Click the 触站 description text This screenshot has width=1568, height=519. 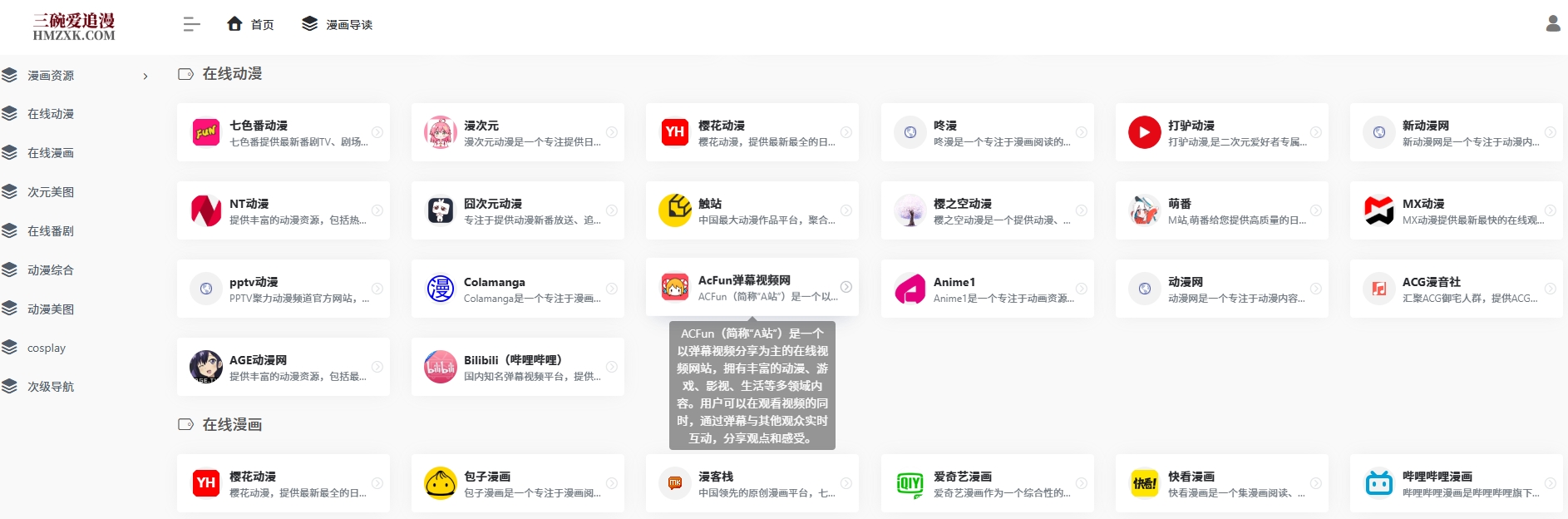click(767, 220)
